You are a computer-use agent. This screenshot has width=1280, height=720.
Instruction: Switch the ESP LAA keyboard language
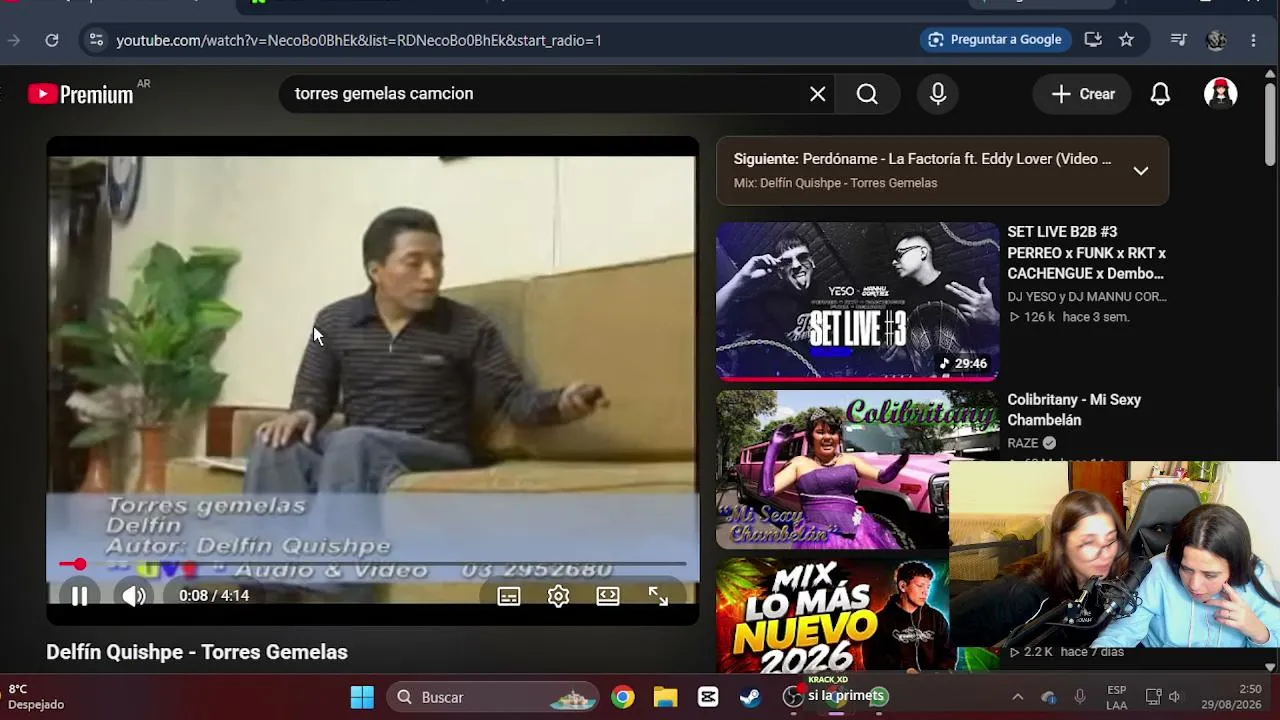[1117, 697]
